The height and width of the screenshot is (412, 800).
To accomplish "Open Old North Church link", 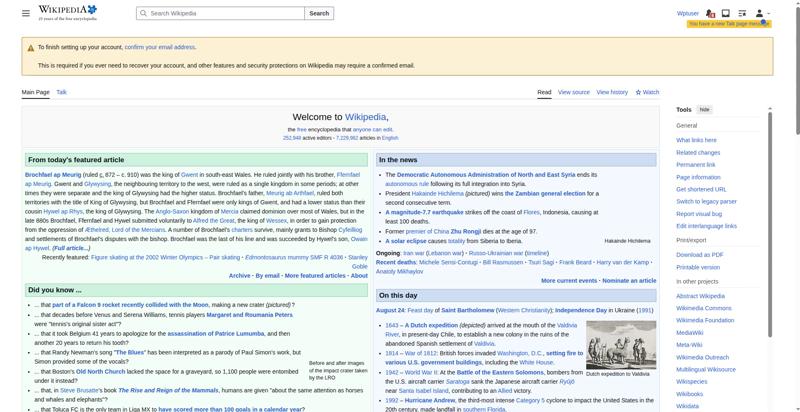I will [101, 372].
